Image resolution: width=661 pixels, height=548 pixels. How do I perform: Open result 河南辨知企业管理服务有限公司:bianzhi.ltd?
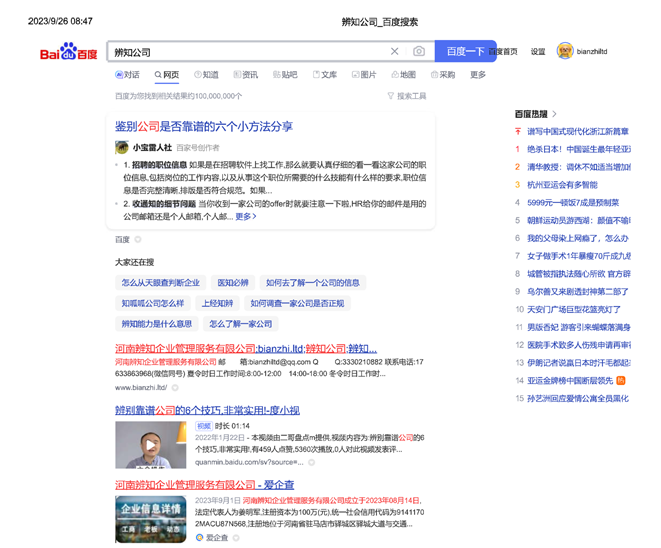[246, 349]
